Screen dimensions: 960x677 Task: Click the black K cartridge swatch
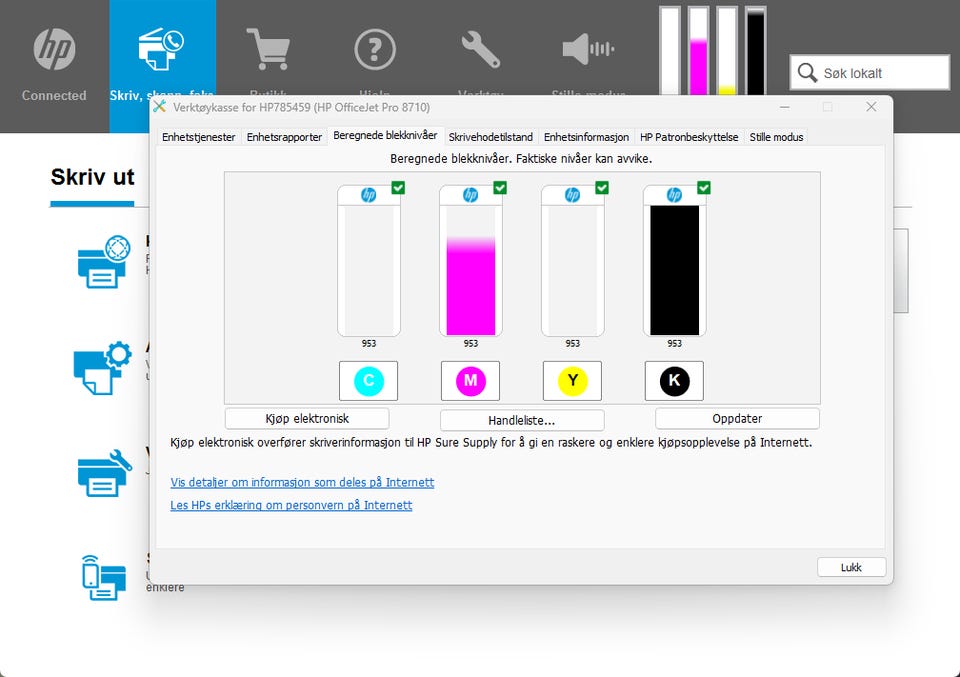[x=674, y=381]
